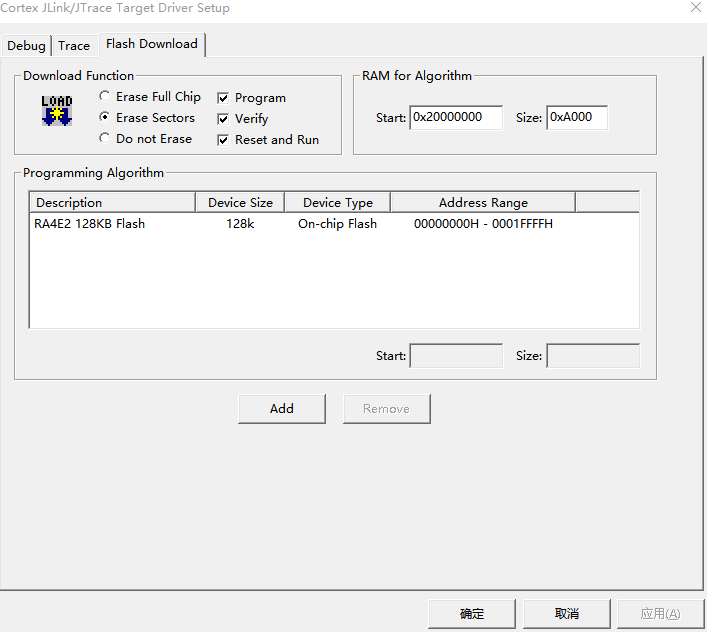Switch to the Debug tab

[x=26, y=46]
